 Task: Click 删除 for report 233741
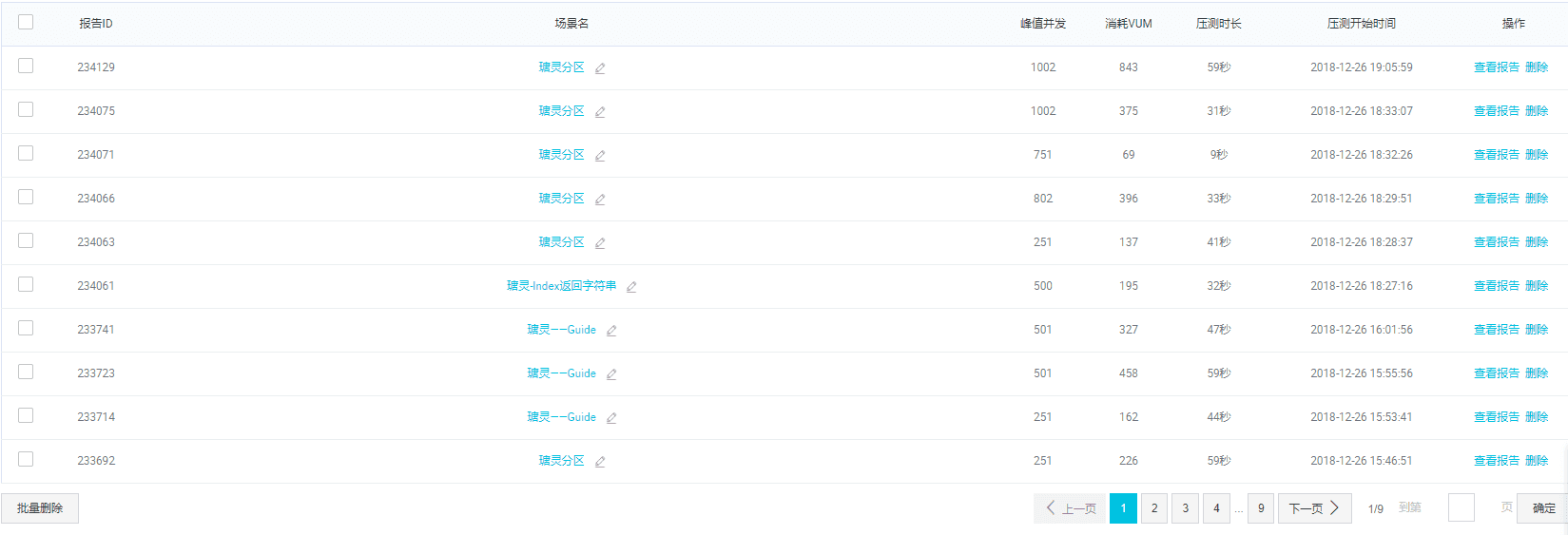tap(1537, 330)
